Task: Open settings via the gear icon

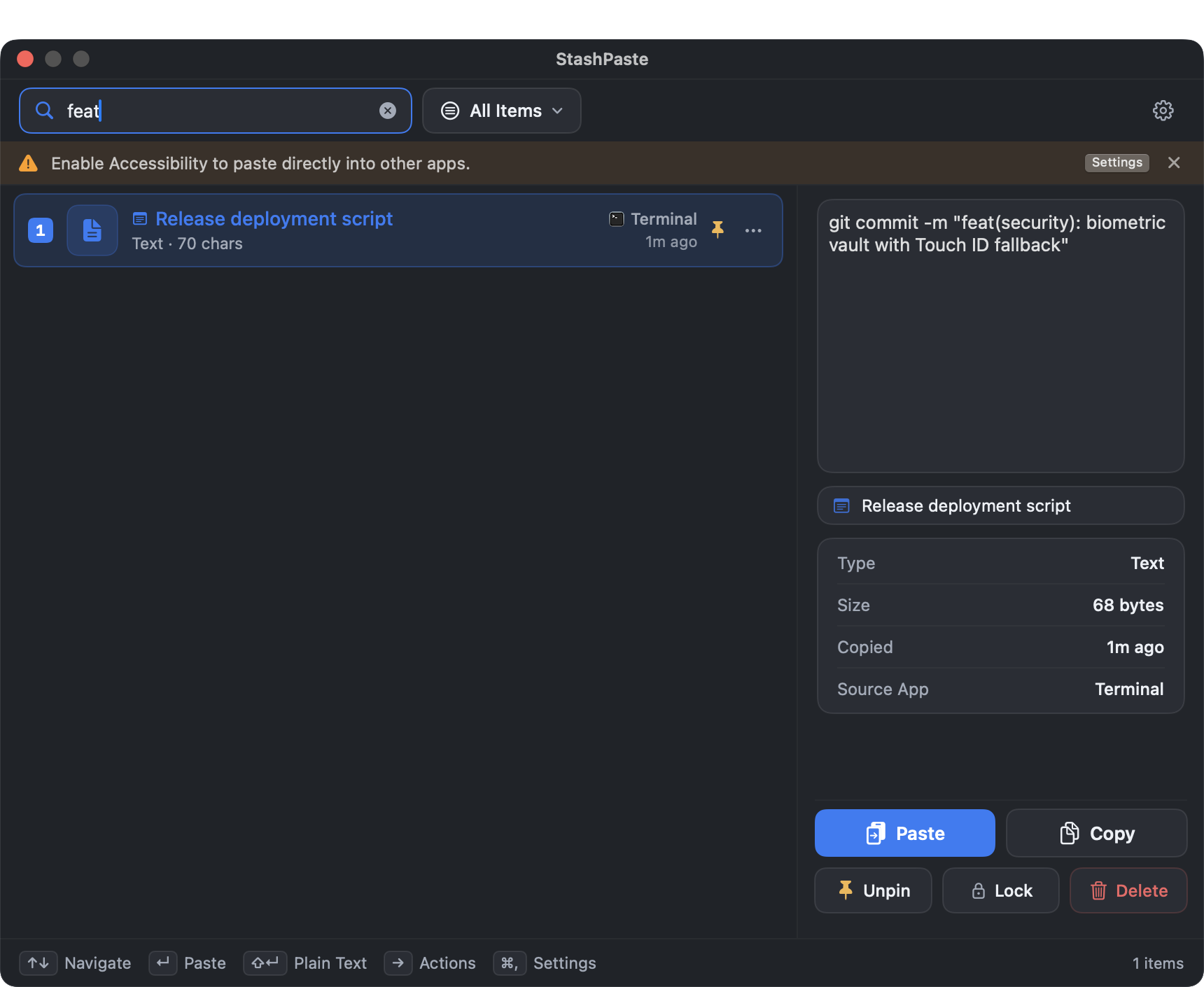Action: tap(1163, 111)
